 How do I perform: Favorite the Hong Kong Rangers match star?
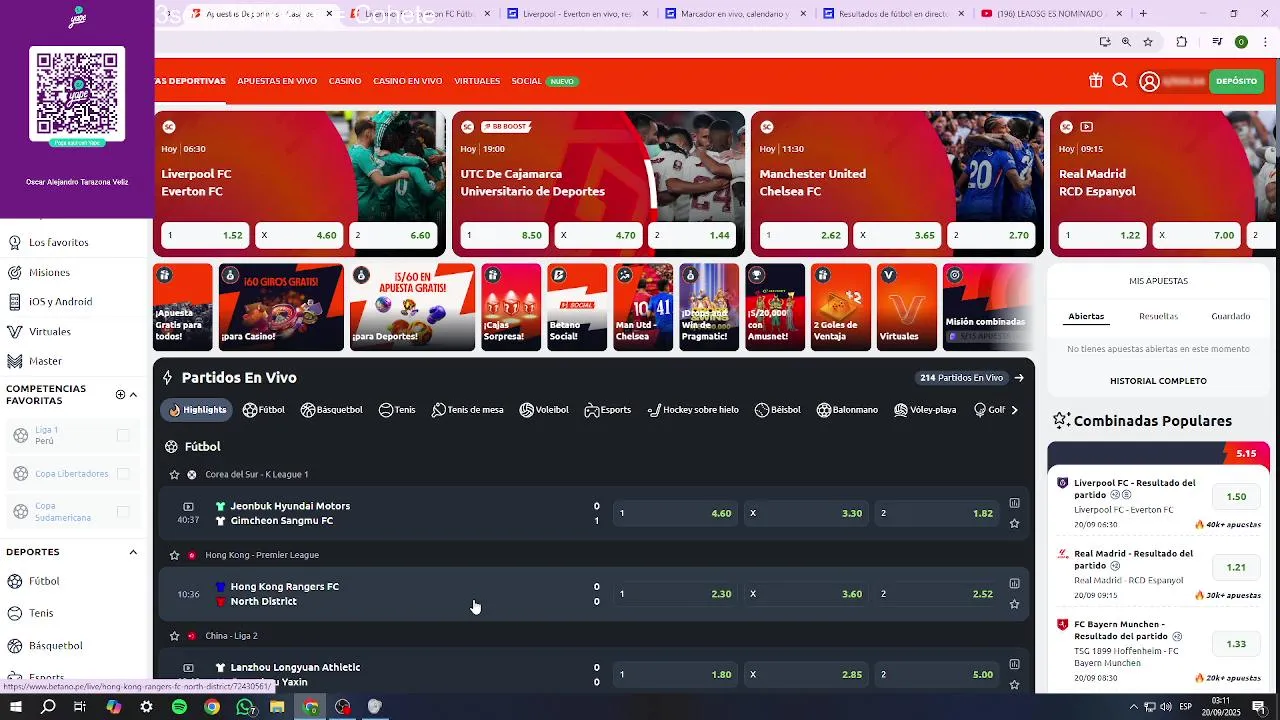[1014, 604]
